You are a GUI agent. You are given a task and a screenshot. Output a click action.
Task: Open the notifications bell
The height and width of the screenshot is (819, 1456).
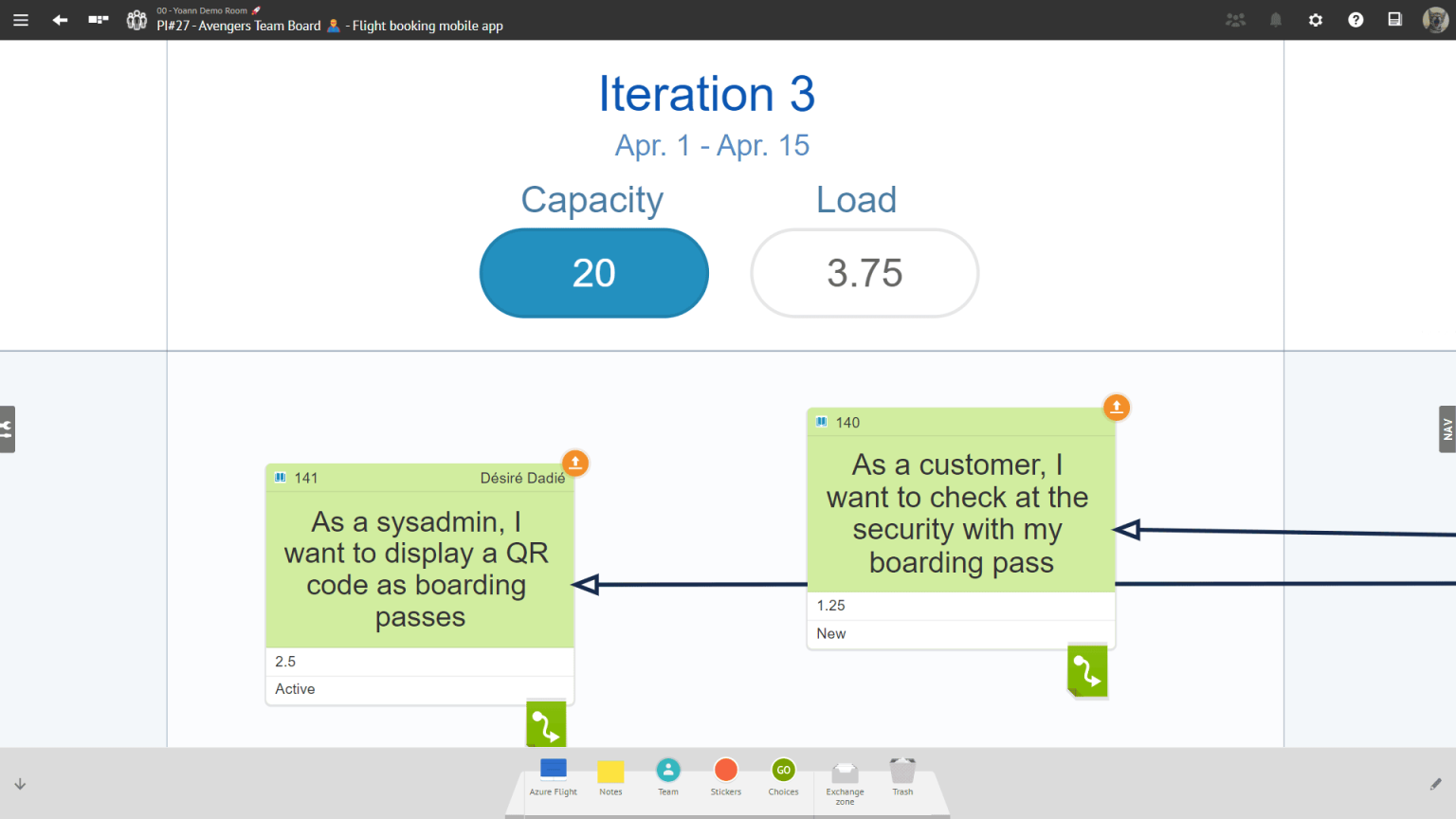coord(1275,19)
